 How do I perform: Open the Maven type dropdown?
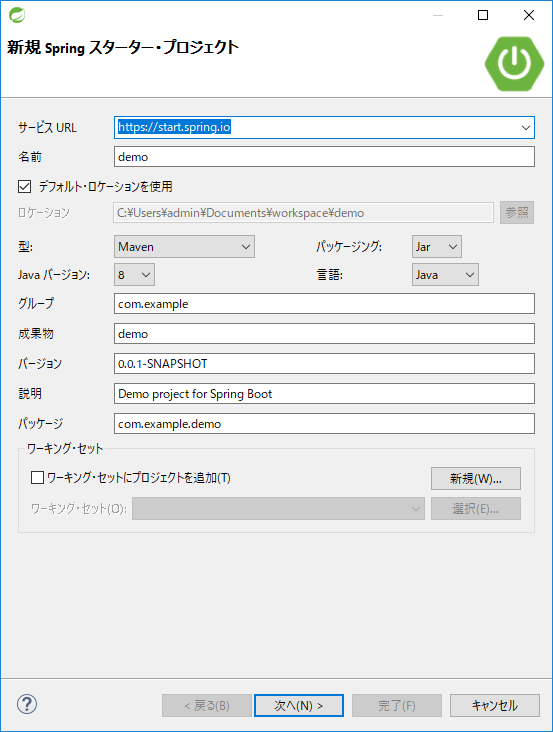pos(184,246)
